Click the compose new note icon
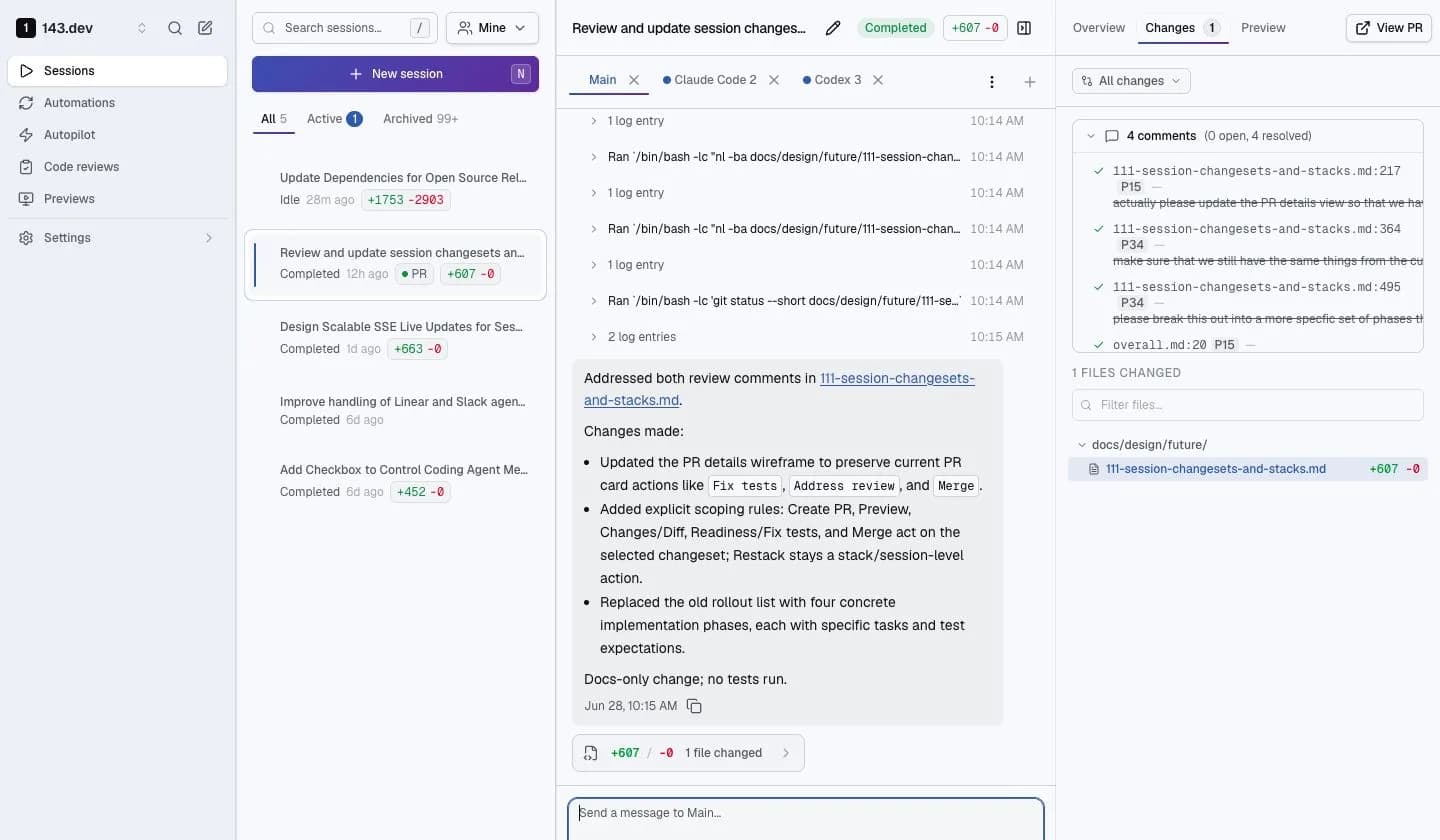This screenshot has height=840, width=1440. click(205, 28)
